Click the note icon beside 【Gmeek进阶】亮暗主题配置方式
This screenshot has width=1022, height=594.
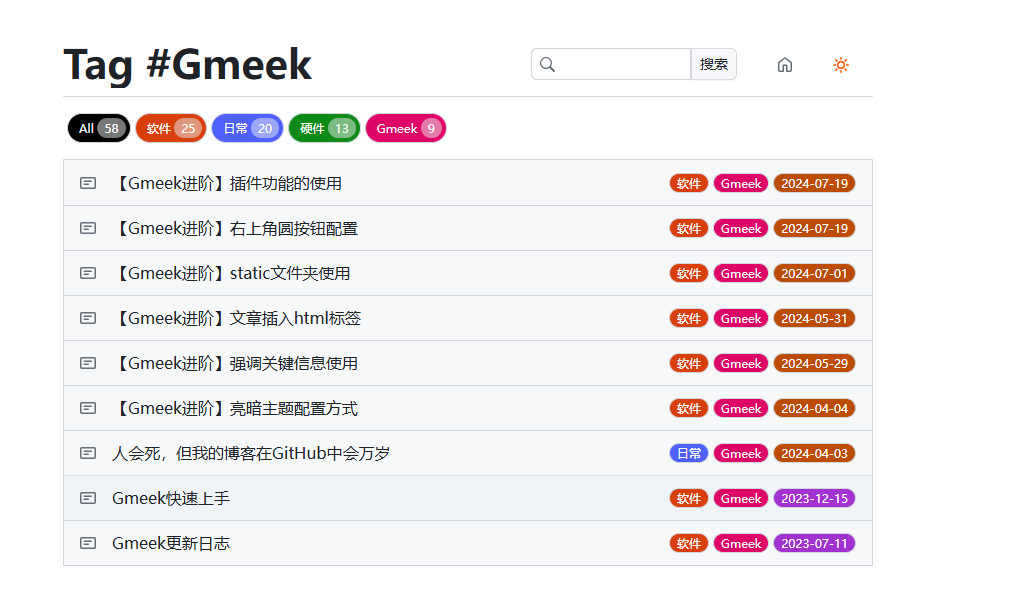88,408
